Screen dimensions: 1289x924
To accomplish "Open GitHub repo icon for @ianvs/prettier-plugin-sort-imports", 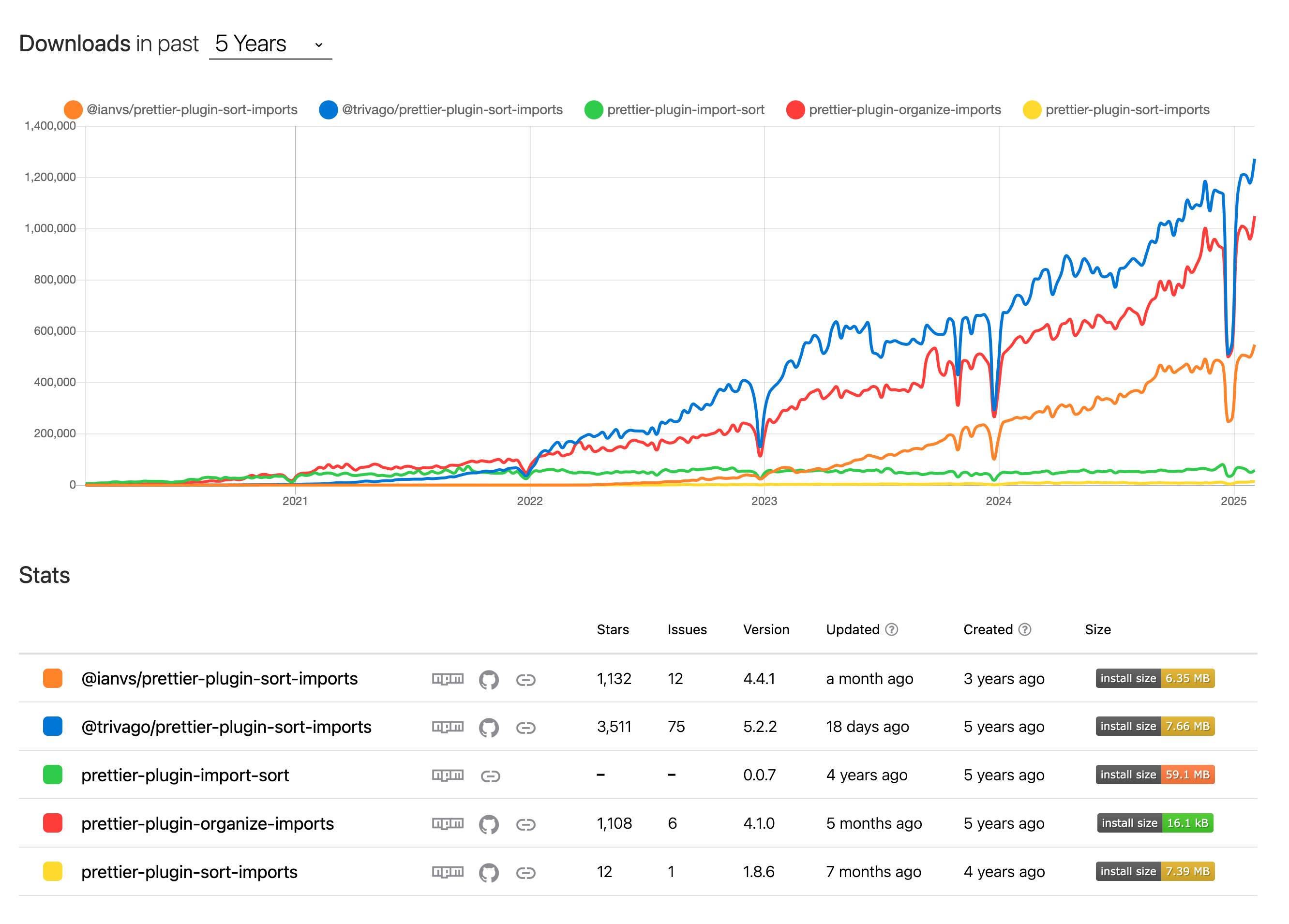I will (x=489, y=679).
